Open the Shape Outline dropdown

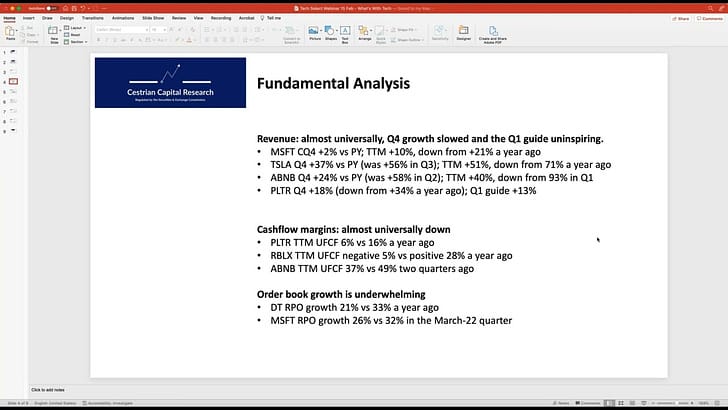[x=407, y=40]
